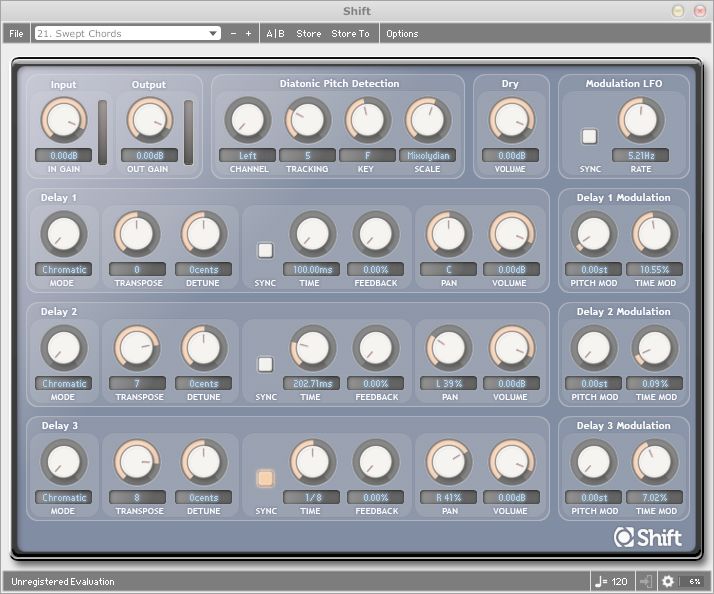Toggle Modulation LFO sync button
714x594 pixels.
pyautogui.click(x=589, y=136)
